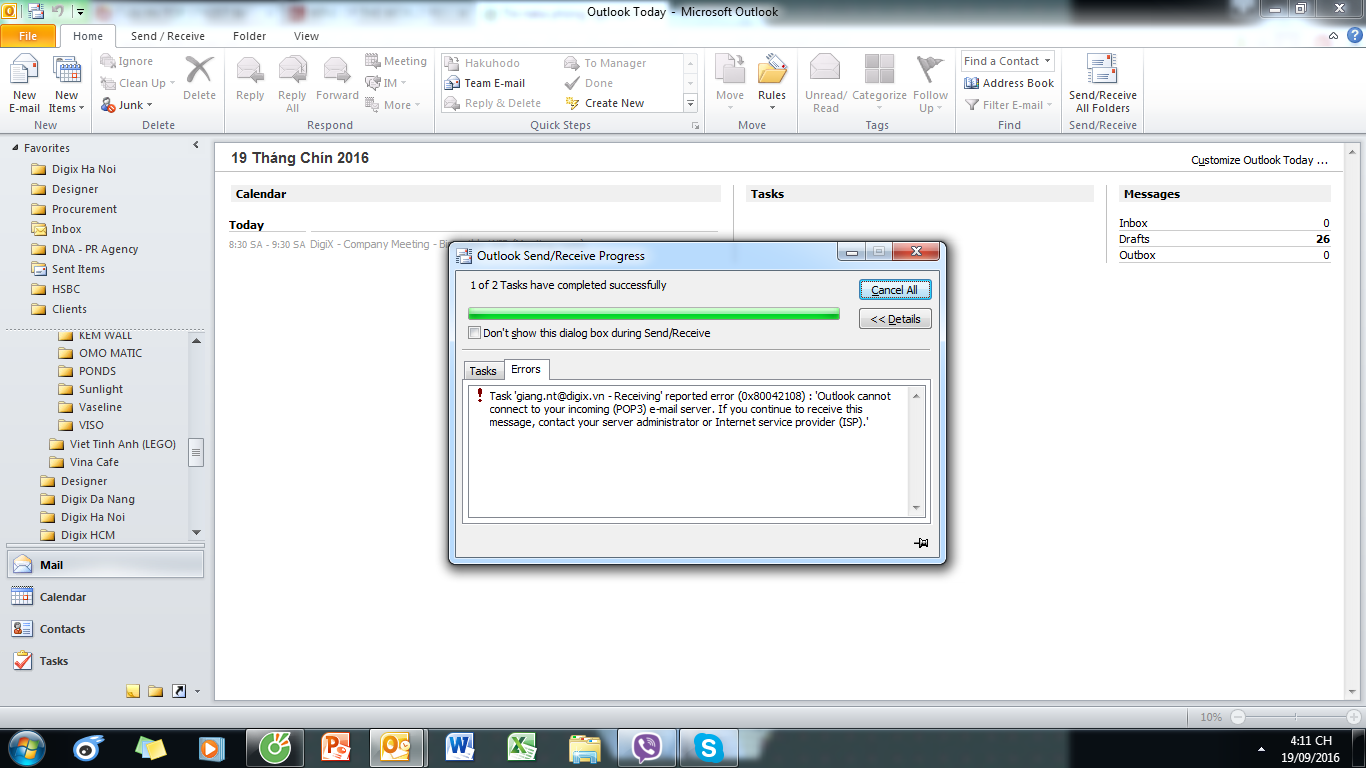The height and width of the screenshot is (768, 1366).
Task: Tick Don't show this dialog box checkbox
Action: 475,333
